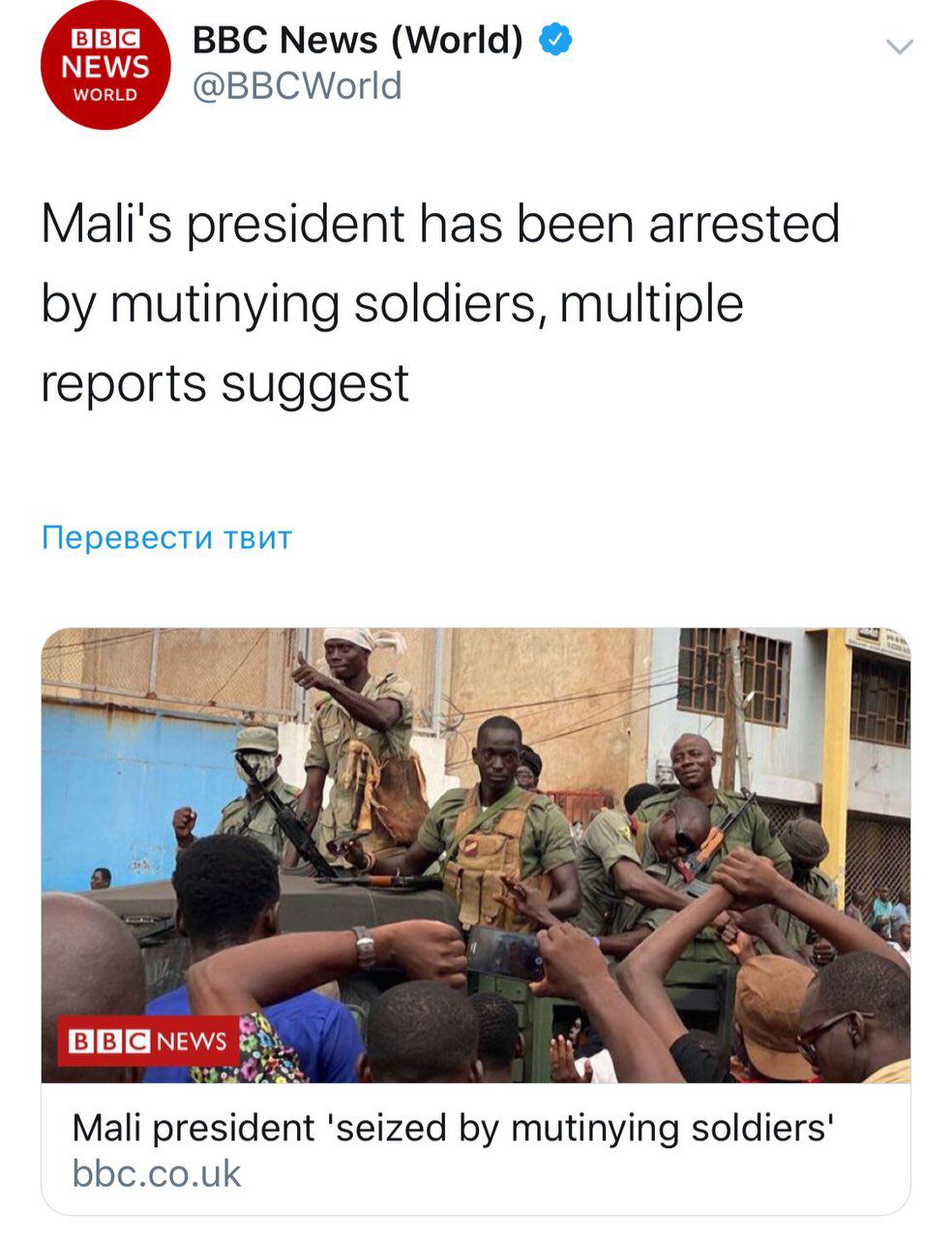
Task: Open the Mali president 'seized by mutinying soldiers' headline
Action: (453, 1129)
